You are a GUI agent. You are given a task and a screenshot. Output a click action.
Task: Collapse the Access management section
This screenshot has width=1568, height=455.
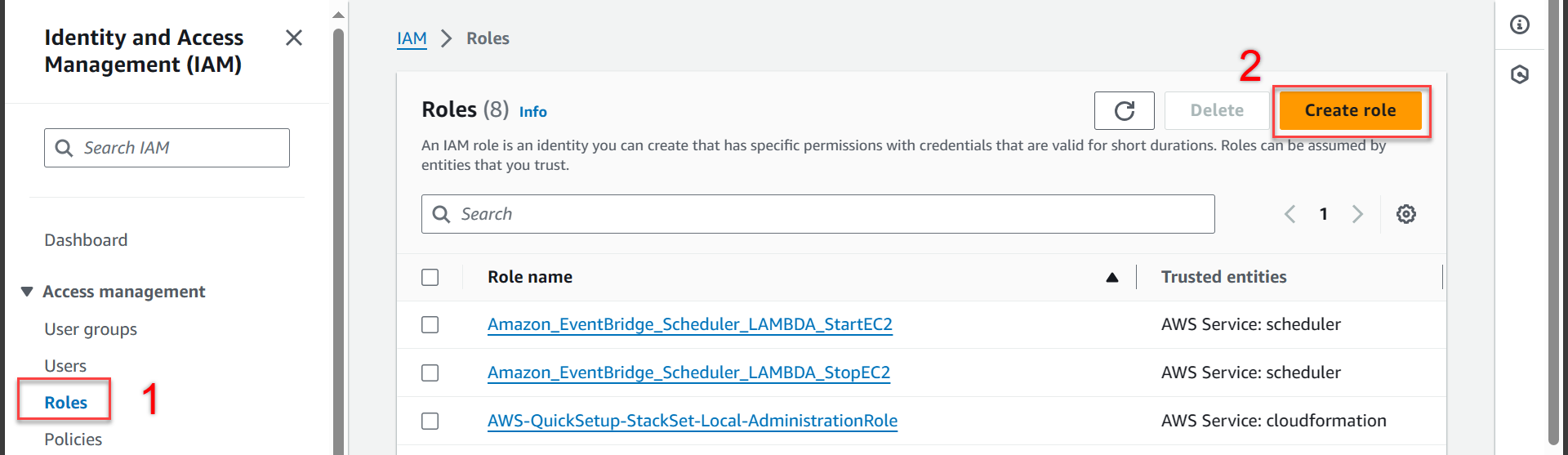pyautogui.click(x=27, y=292)
